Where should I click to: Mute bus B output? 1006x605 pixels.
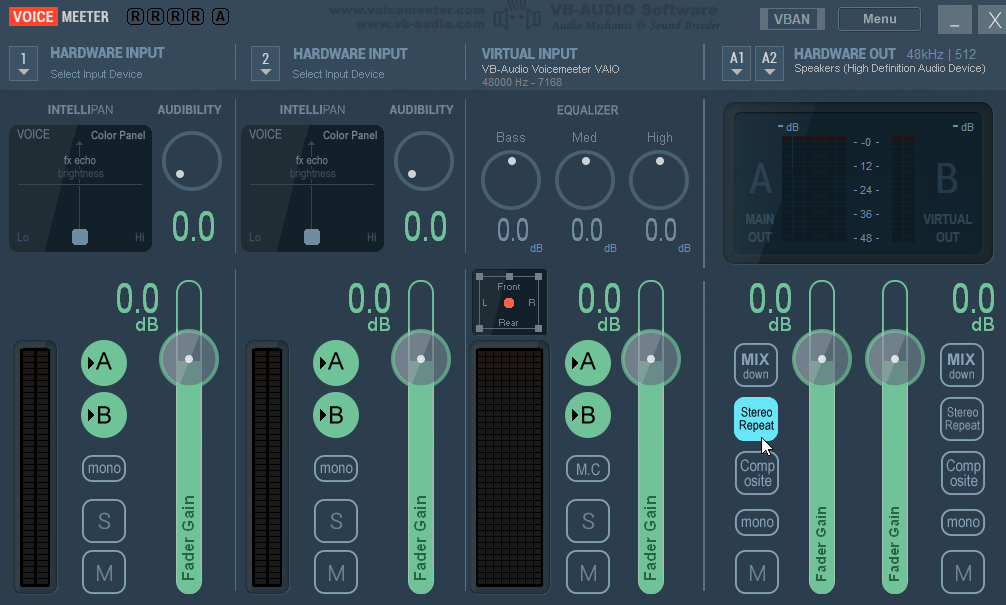click(963, 572)
